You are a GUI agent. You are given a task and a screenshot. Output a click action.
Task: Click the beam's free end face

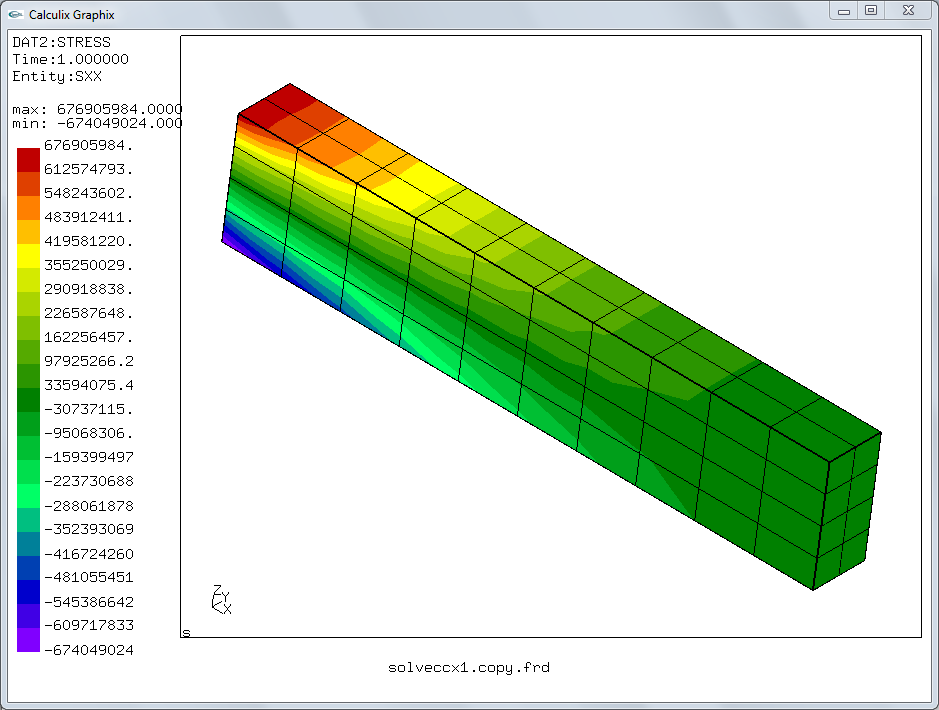point(847,511)
